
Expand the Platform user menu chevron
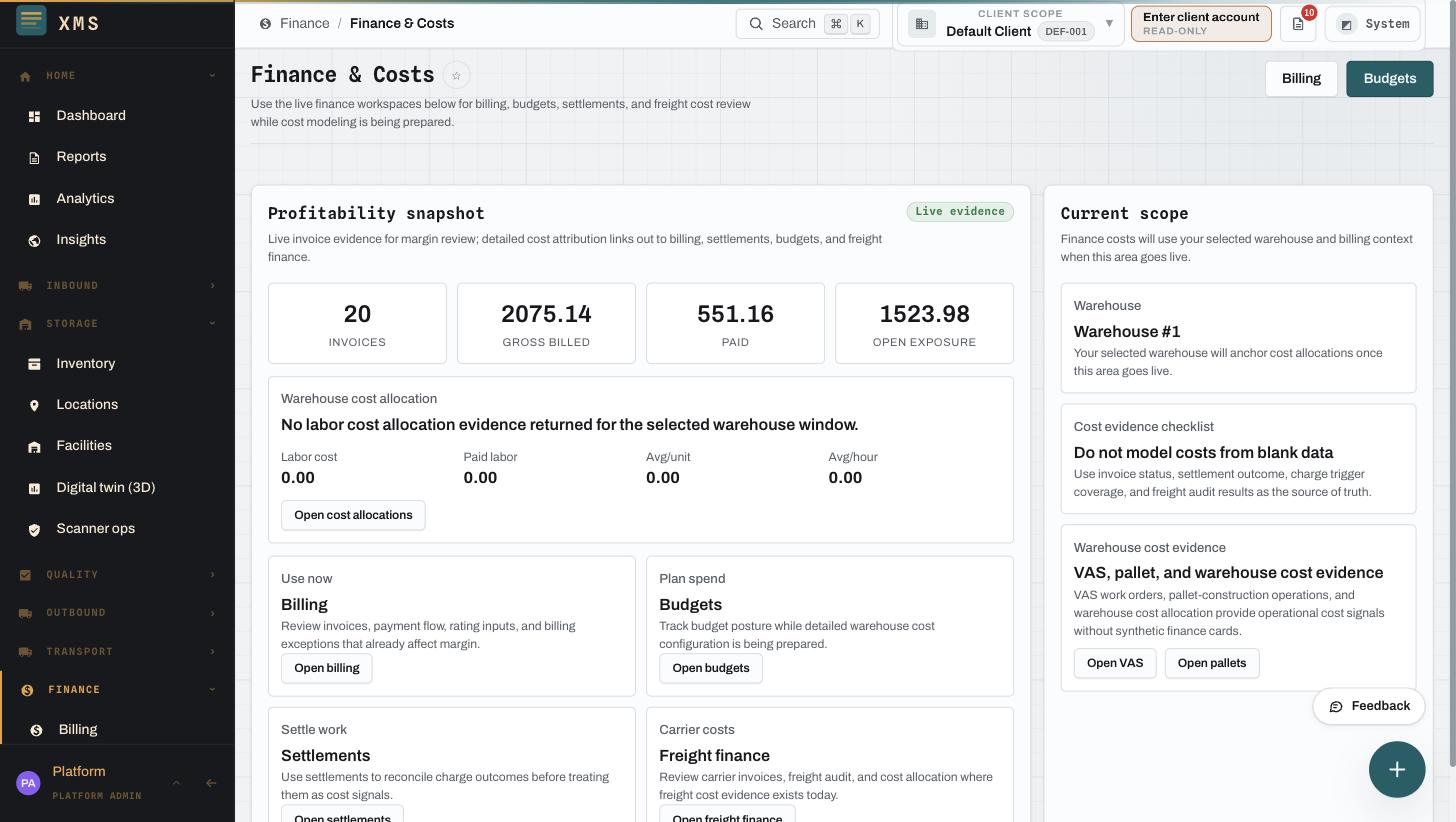[176, 783]
